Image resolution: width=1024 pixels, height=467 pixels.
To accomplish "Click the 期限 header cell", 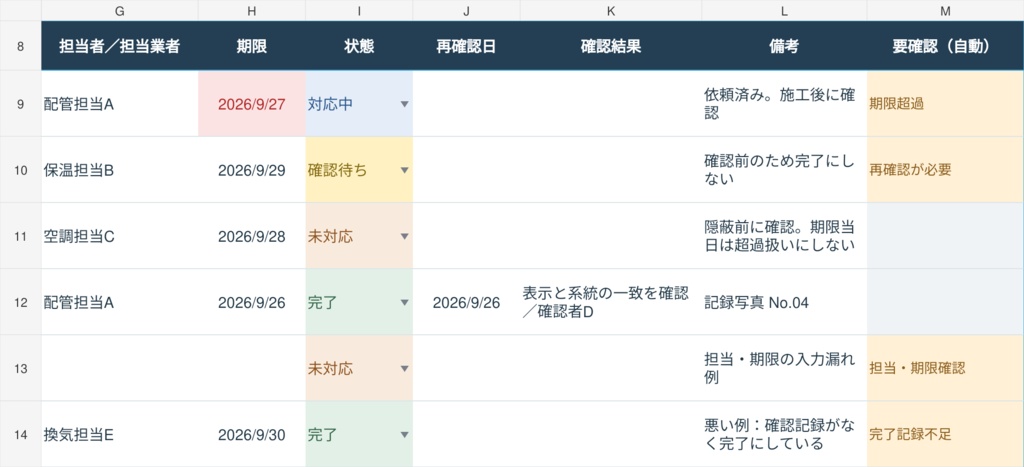I will coord(252,46).
